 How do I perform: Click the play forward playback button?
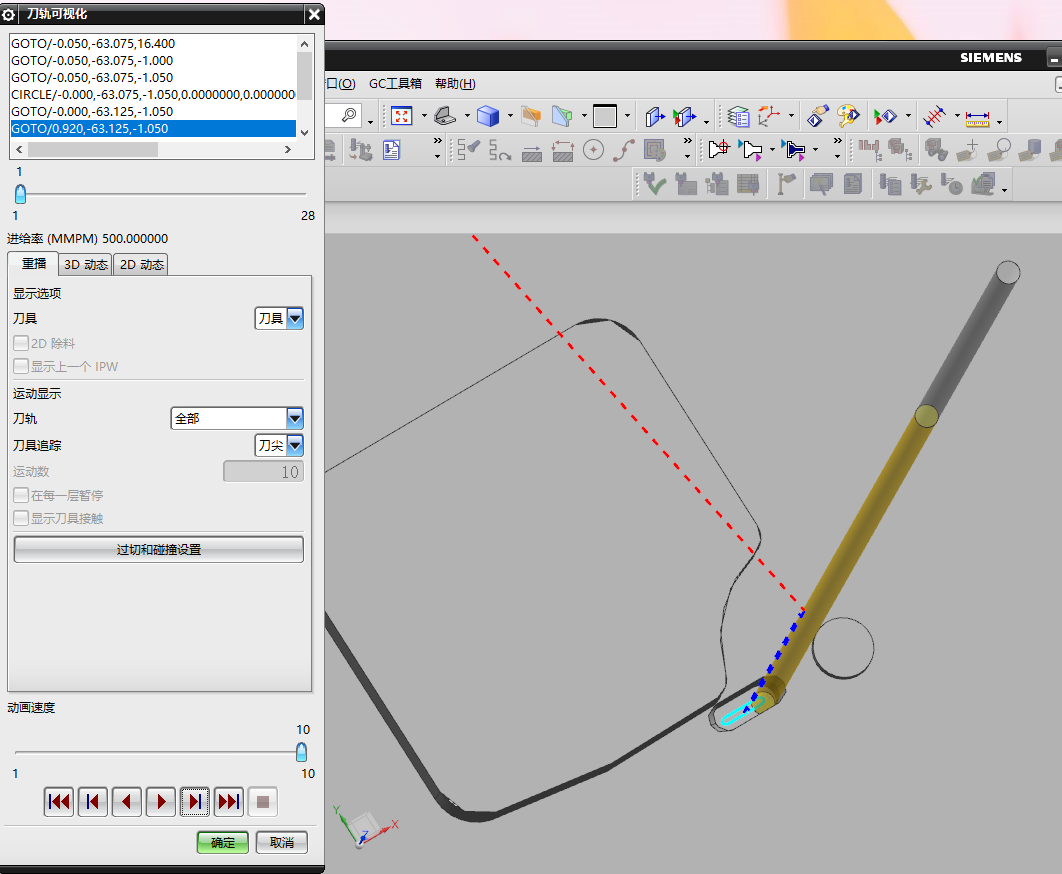[x=161, y=801]
